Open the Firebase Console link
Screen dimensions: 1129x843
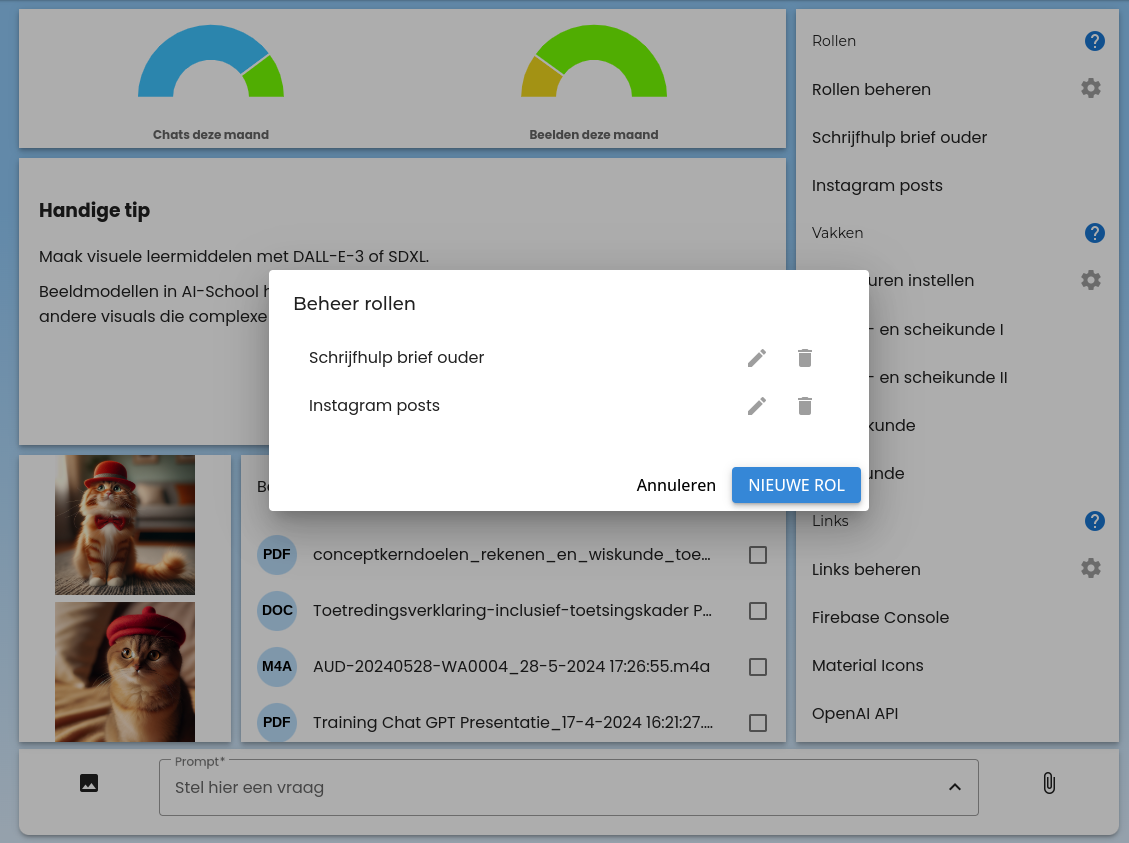pyautogui.click(x=880, y=617)
